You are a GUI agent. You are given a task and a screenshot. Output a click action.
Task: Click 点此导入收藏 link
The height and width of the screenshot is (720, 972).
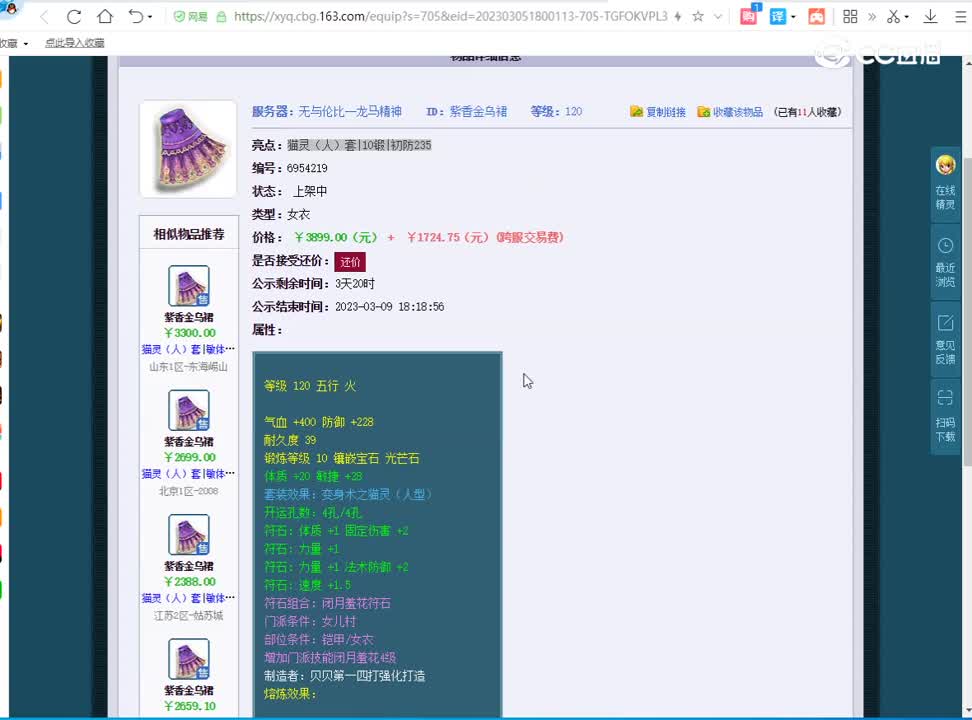point(74,43)
